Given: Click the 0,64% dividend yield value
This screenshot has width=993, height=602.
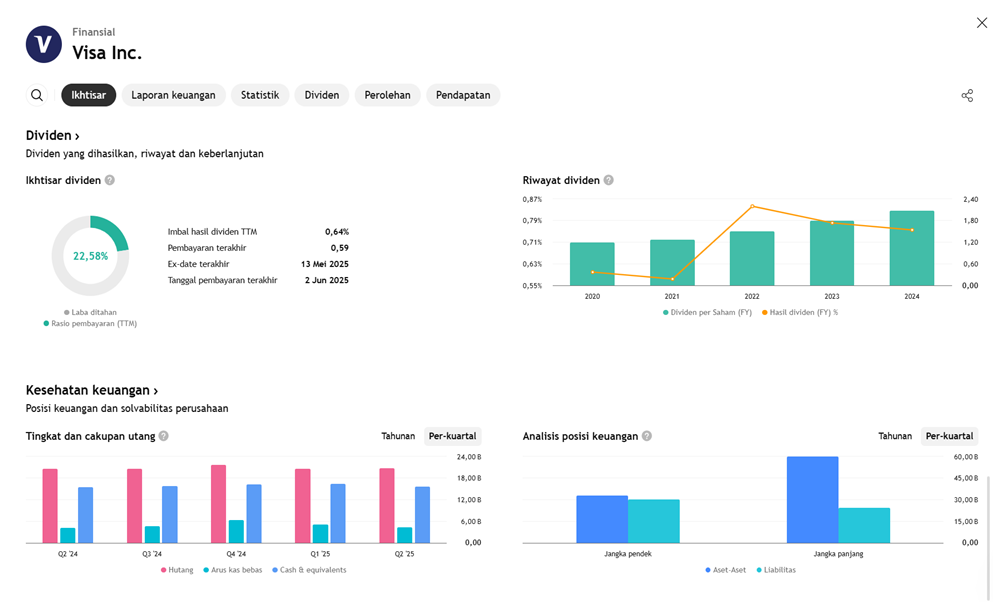Looking at the screenshot, I should [337, 232].
